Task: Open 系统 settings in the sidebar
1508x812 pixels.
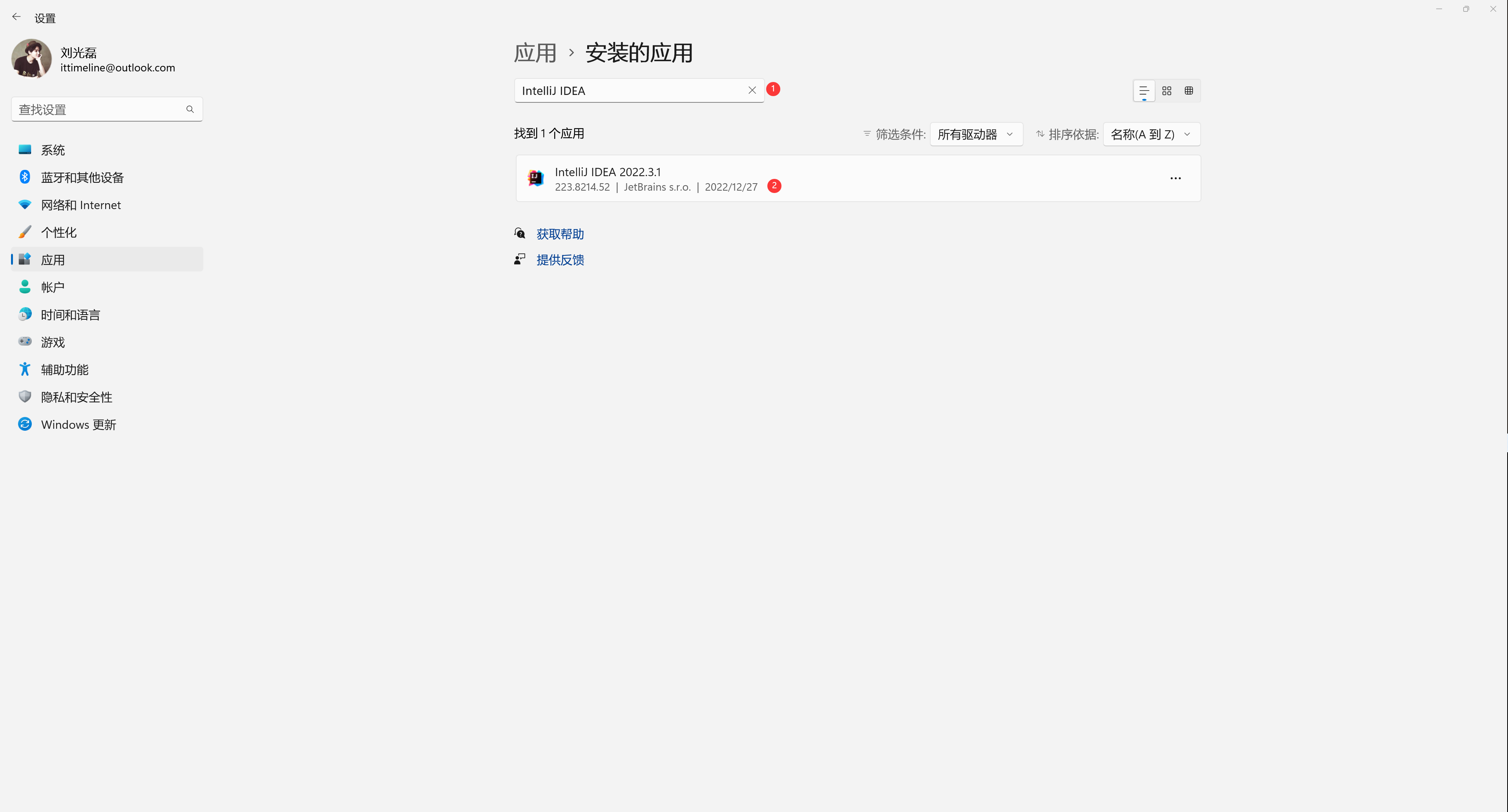Action: tap(106, 150)
